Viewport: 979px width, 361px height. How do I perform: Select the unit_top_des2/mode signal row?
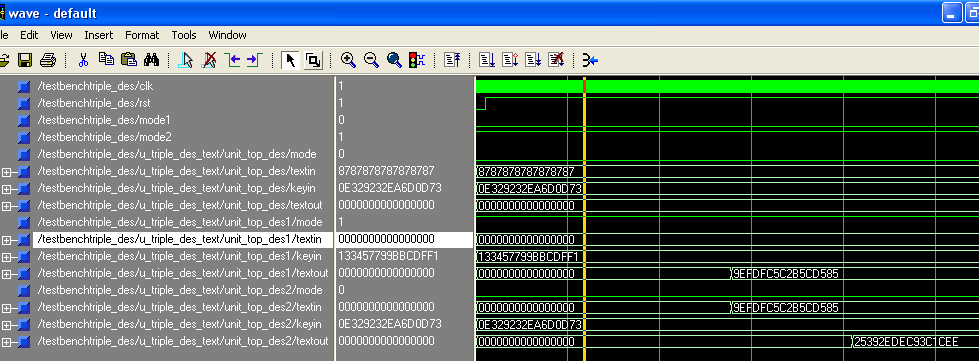pyautogui.click(x=180, y=290)
